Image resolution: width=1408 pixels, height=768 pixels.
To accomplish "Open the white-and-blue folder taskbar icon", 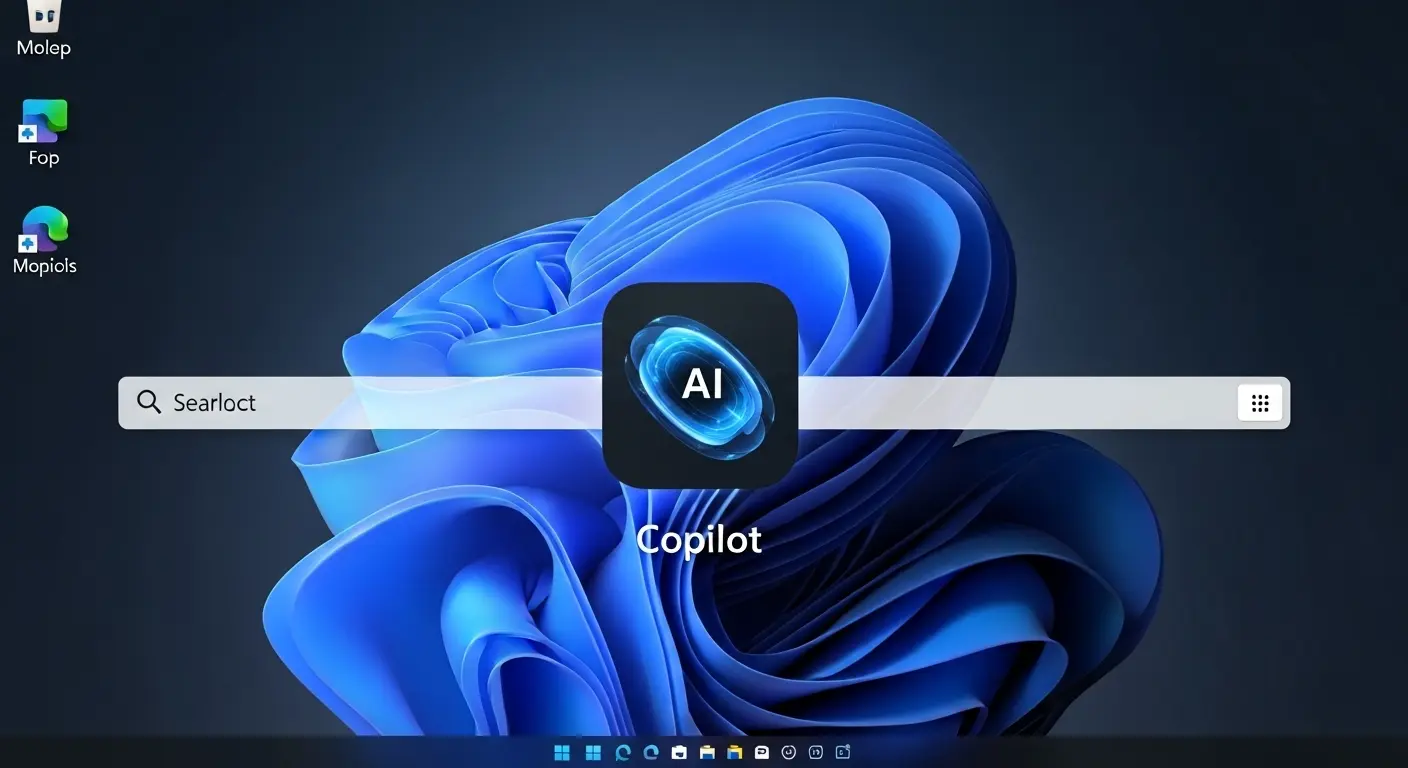I will point(707,752).
